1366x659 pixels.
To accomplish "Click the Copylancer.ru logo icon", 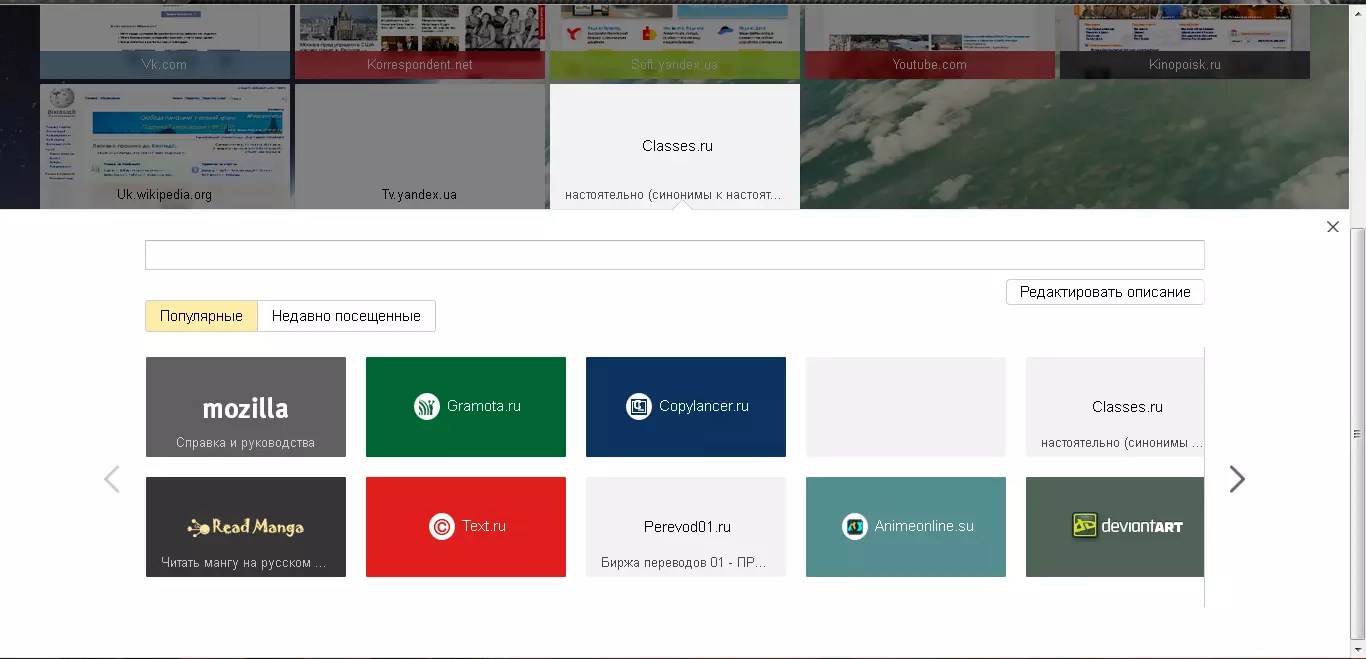I will click(639, 406).
